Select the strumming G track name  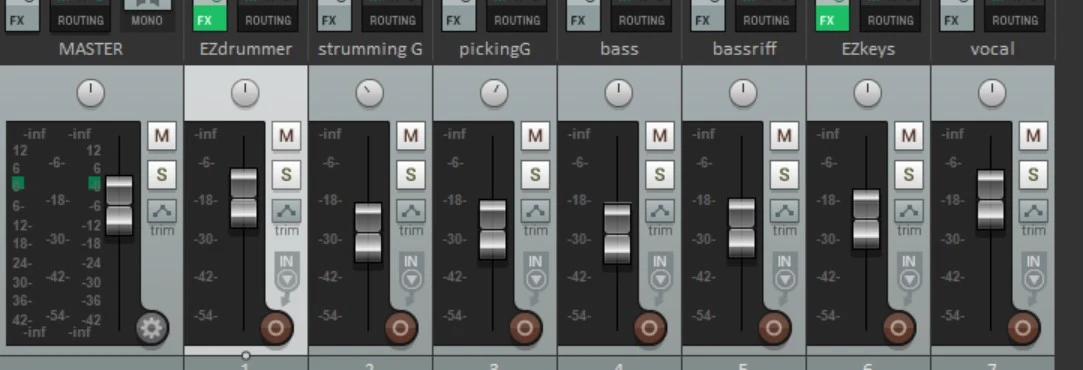click(370, 49)
